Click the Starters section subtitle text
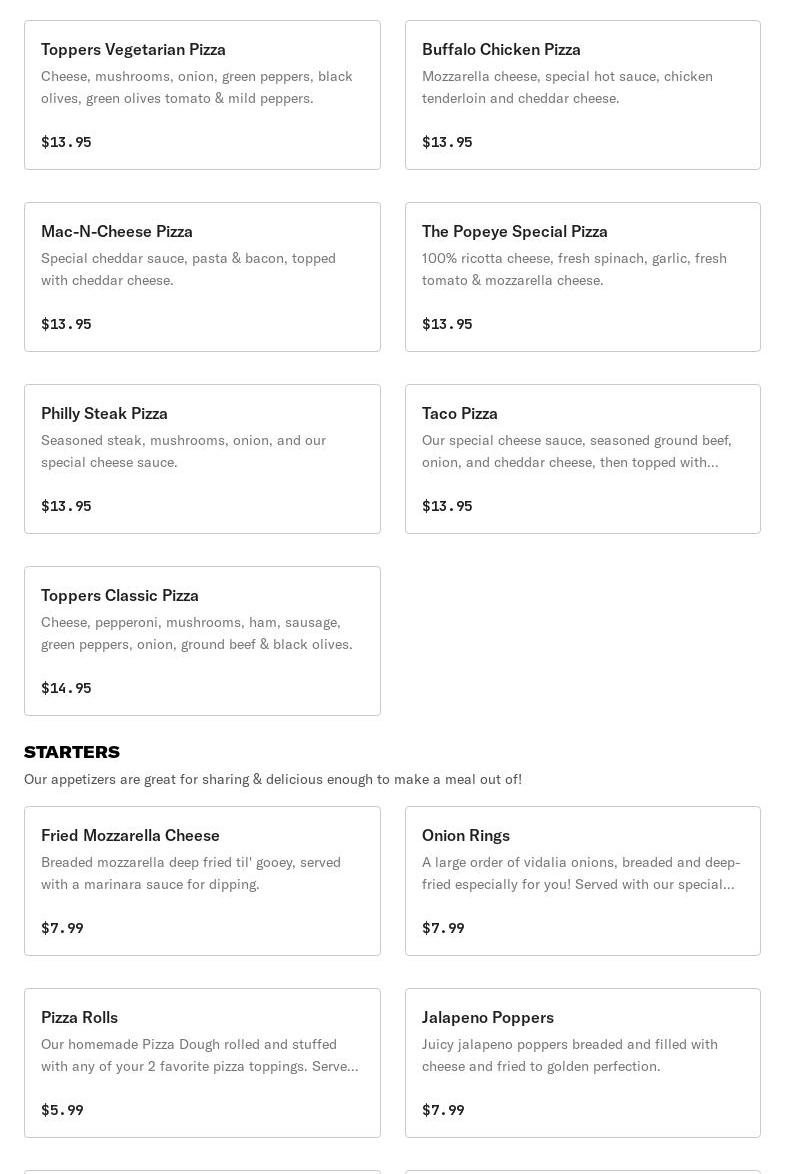Screen dimensions: 785x1174 273,779
